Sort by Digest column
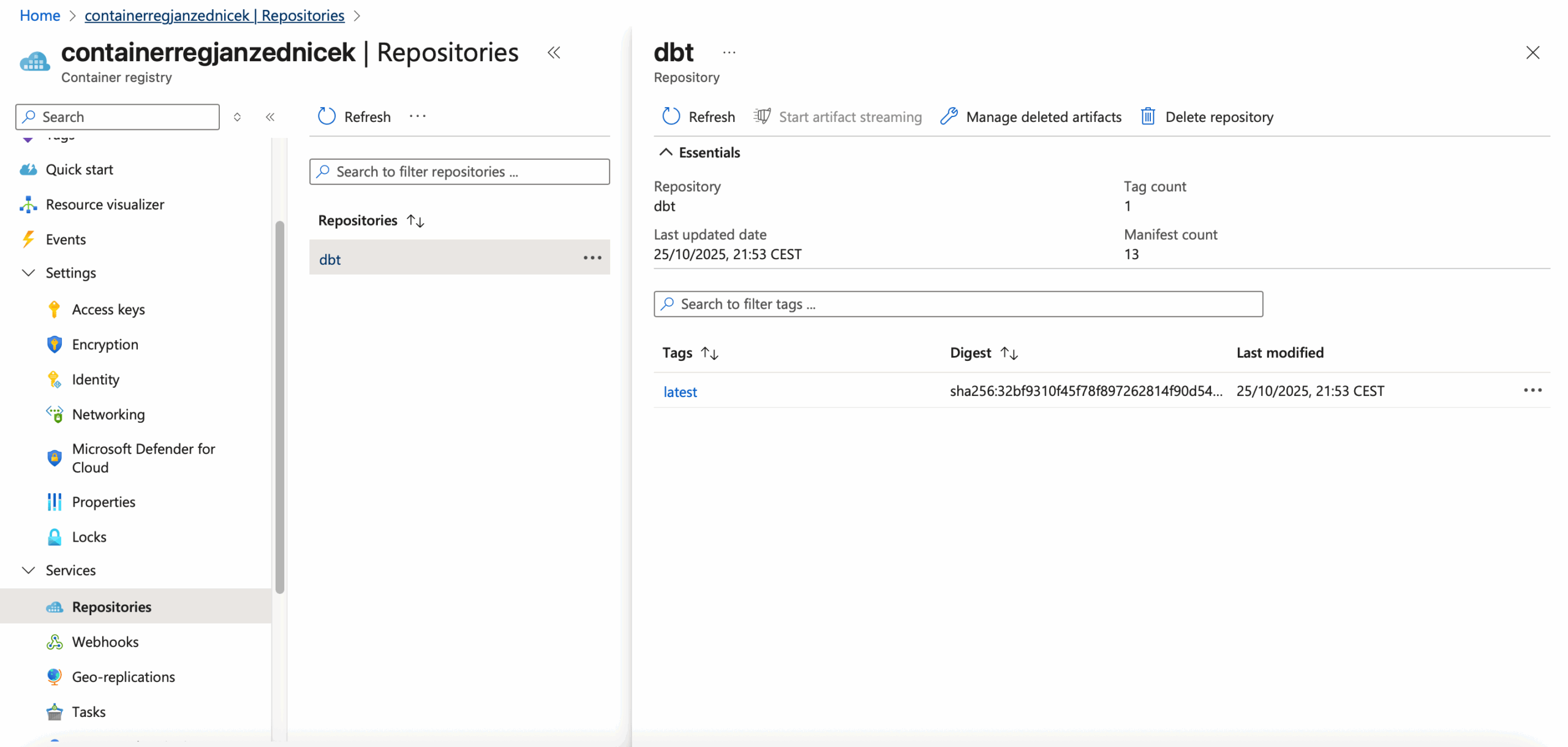1568x747 pixels. pyautogui.click(x=1009, y=353)
